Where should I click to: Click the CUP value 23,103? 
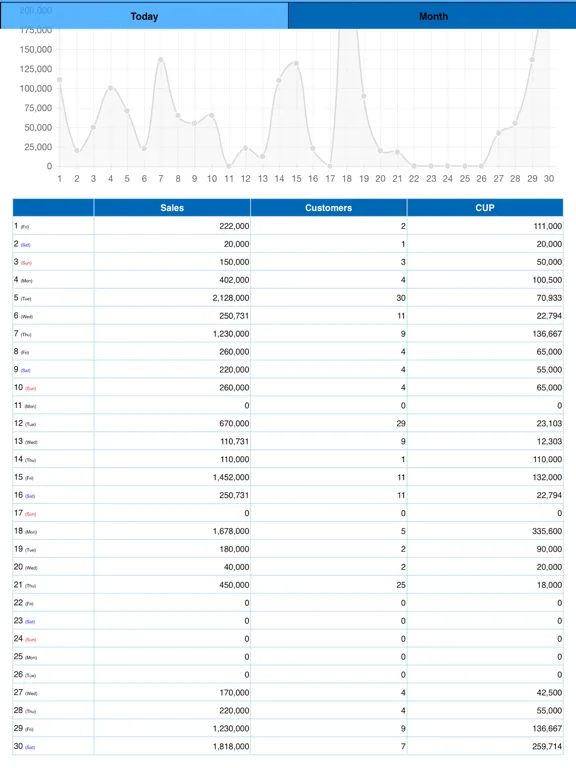[x=549, y=423]
